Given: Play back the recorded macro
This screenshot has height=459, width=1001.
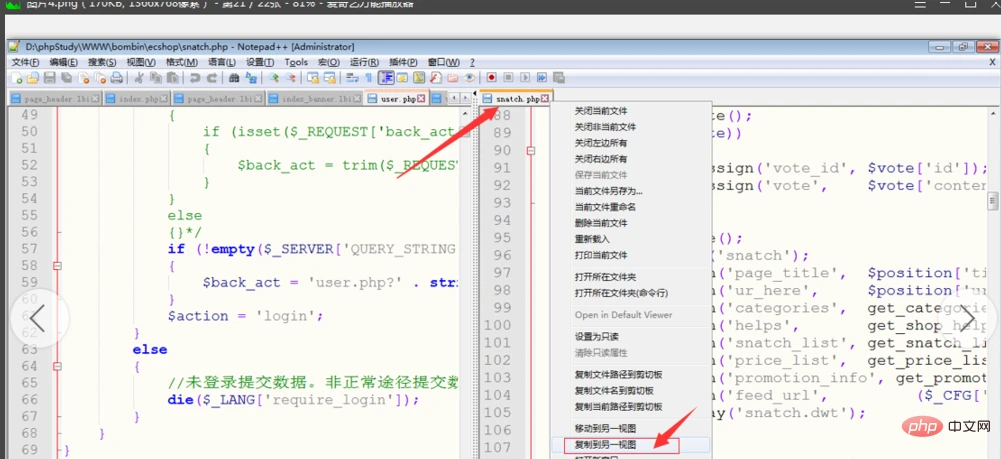Looking at the screenshot, I should point(525,78).
